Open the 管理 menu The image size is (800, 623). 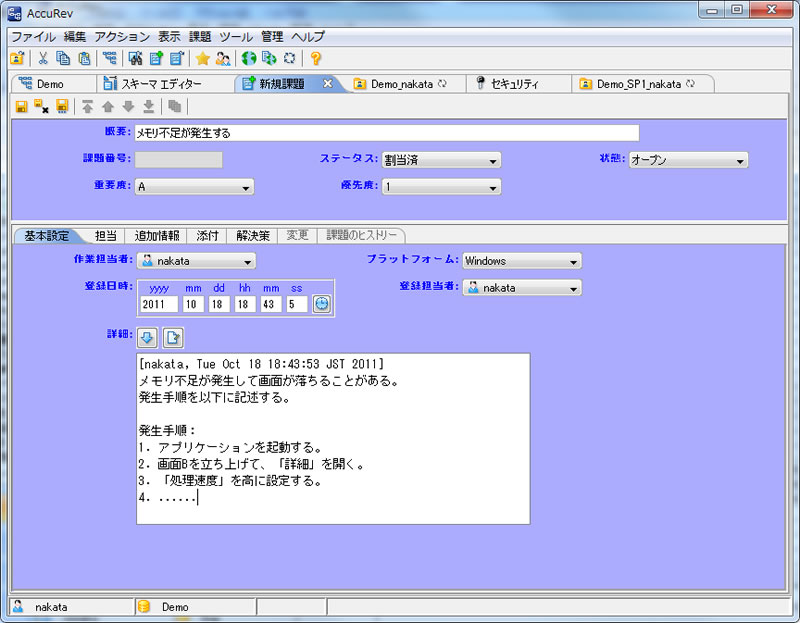(272, 37)
